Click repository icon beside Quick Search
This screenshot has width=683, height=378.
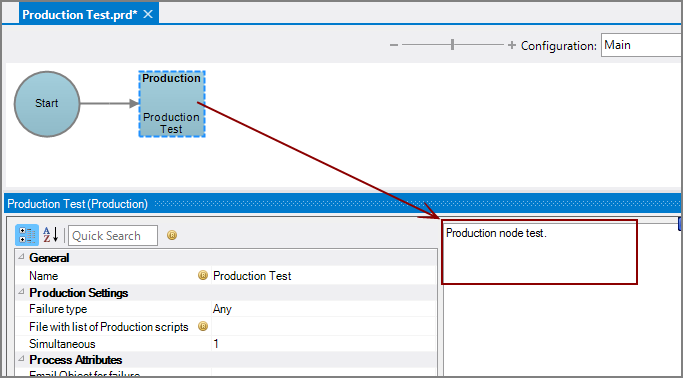click(x=172, y=236)
